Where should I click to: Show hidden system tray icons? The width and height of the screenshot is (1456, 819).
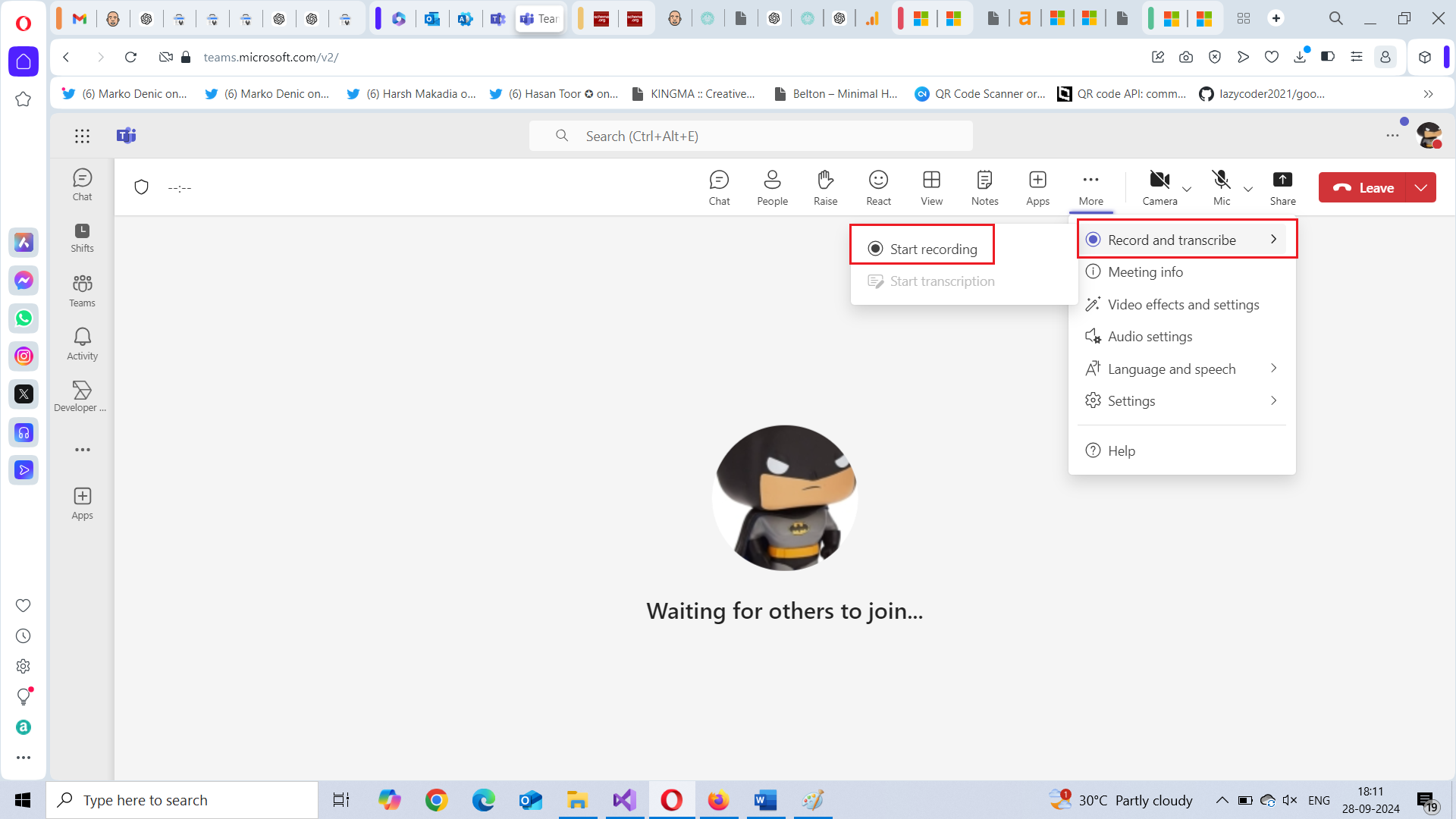click(1222, 800)
